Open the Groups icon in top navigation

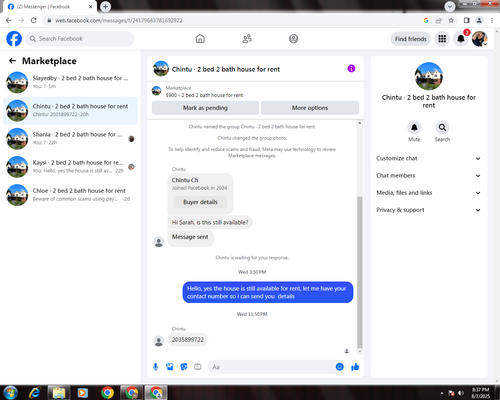[x=293, y=39]
